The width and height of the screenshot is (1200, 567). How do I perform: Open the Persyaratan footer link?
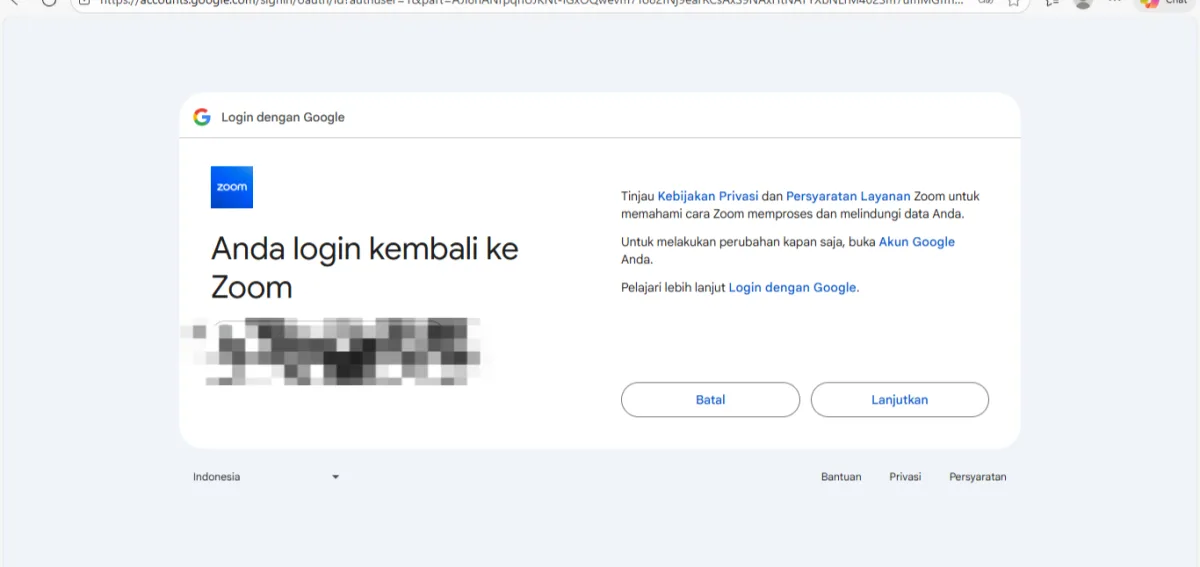tap(977, 477)
